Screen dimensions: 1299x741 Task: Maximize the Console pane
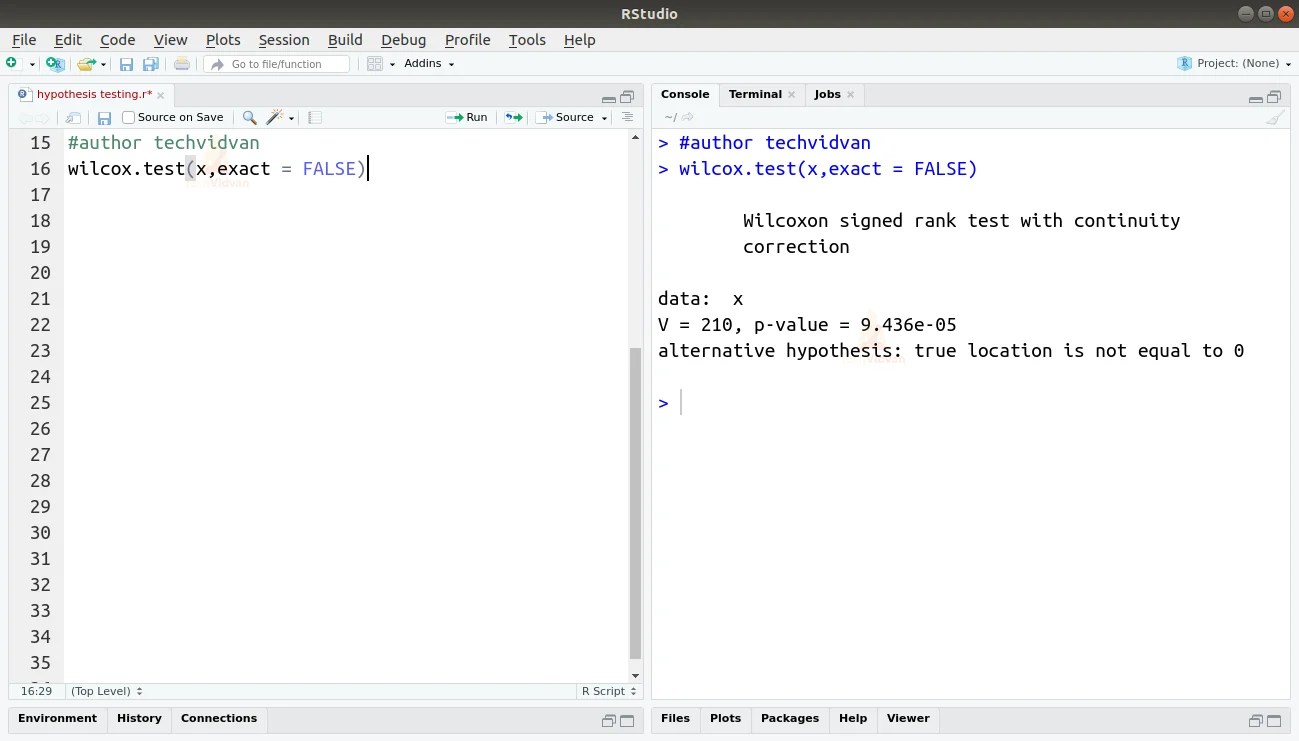click(x=1274, y=97)
